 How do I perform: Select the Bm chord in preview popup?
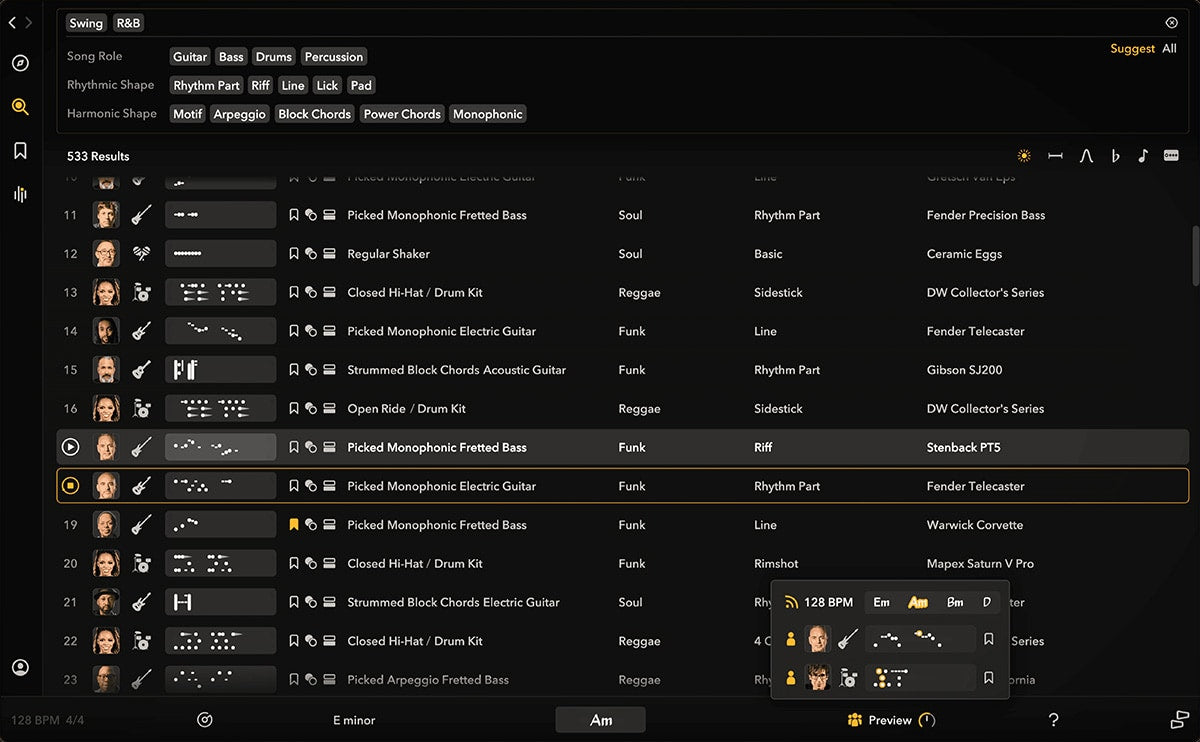[x=955, y=603]
